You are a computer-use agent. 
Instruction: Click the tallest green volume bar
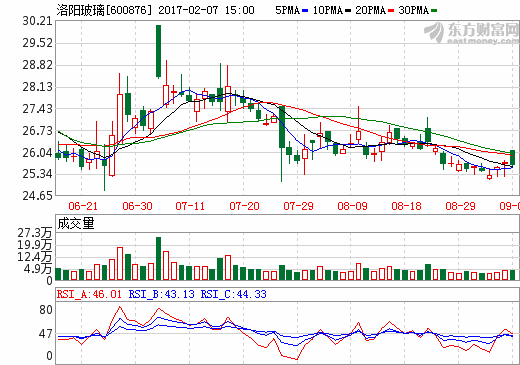tap(159, 258)
